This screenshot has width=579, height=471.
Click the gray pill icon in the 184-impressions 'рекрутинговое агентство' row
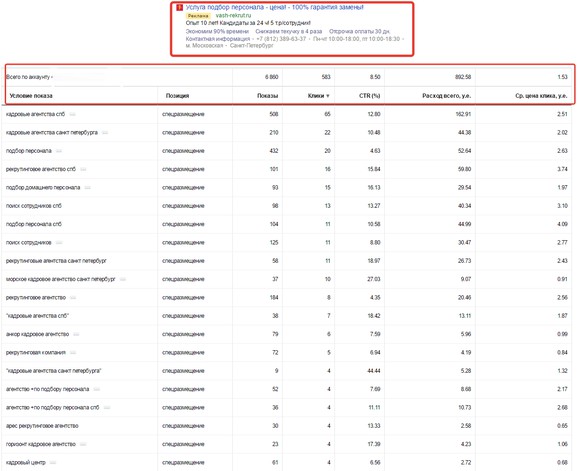pos(73,298)
